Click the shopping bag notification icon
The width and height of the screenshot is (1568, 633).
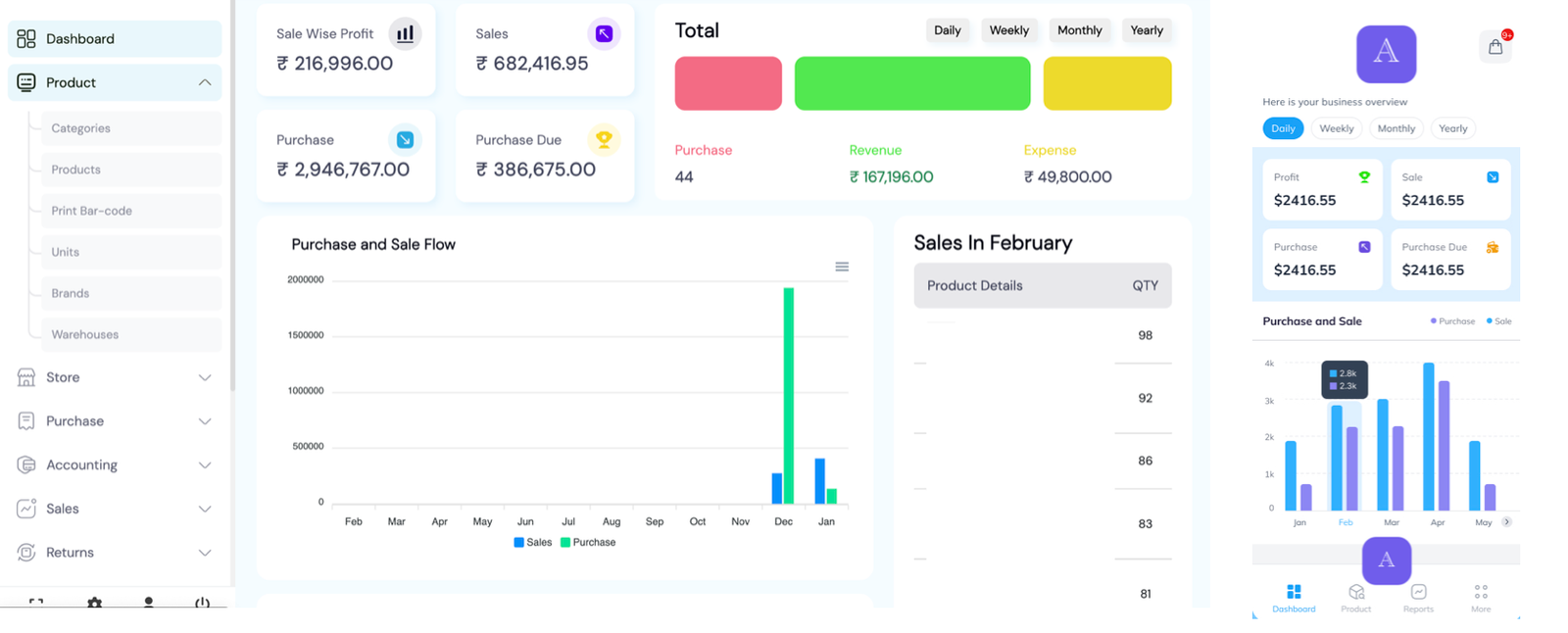1495,46
